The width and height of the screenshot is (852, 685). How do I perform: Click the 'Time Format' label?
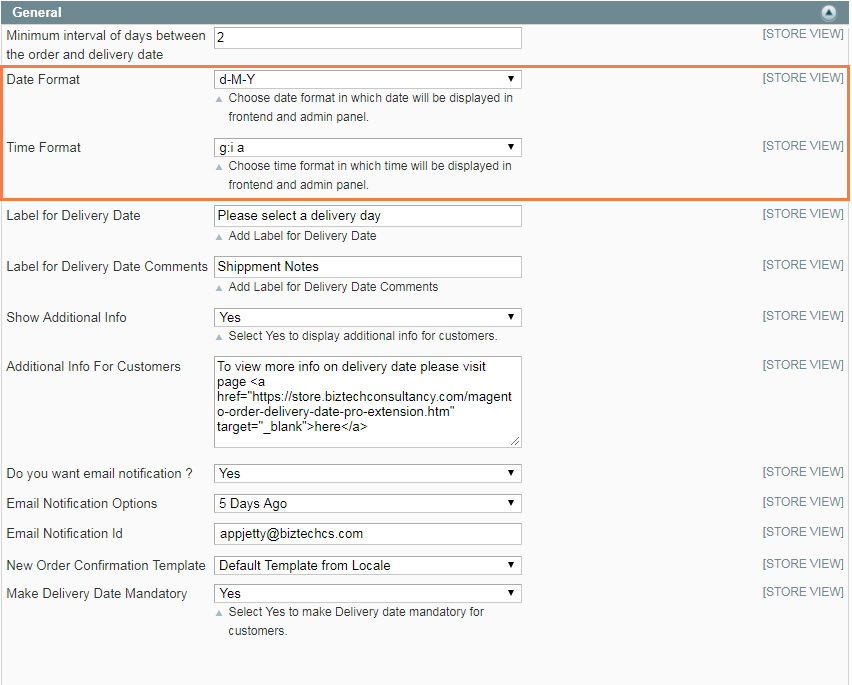tap(43, 147)
